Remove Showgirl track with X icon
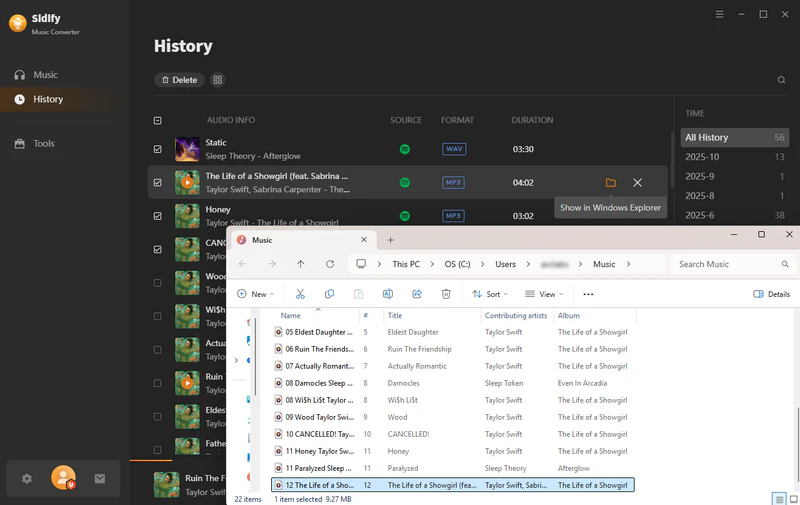Screen dimensions: 800x505 coord(637,183)
